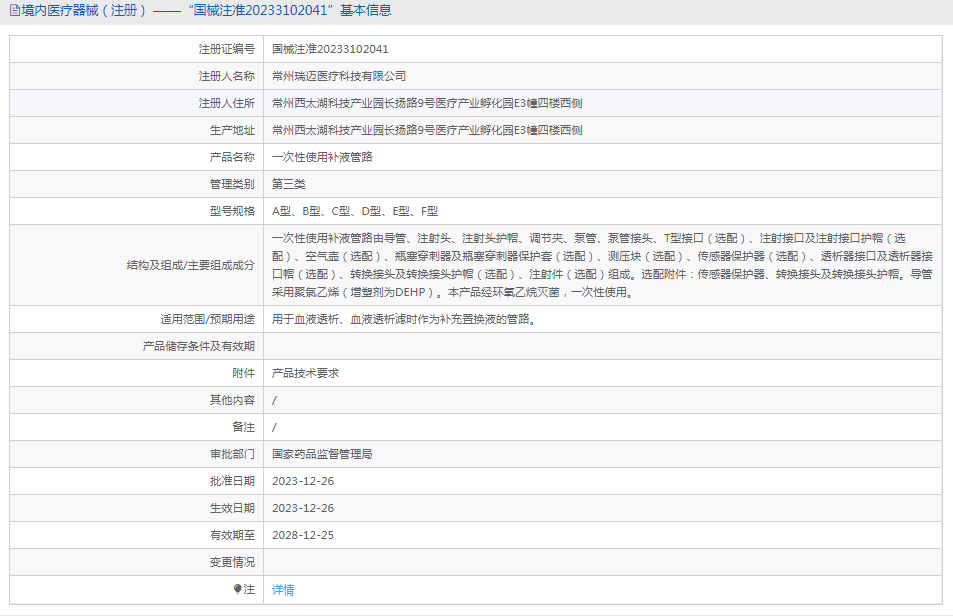Image resolution: width=953 pixels, height=616 pixels.
Task: Click the 注册人住所 address value
Action: [427, 103]
